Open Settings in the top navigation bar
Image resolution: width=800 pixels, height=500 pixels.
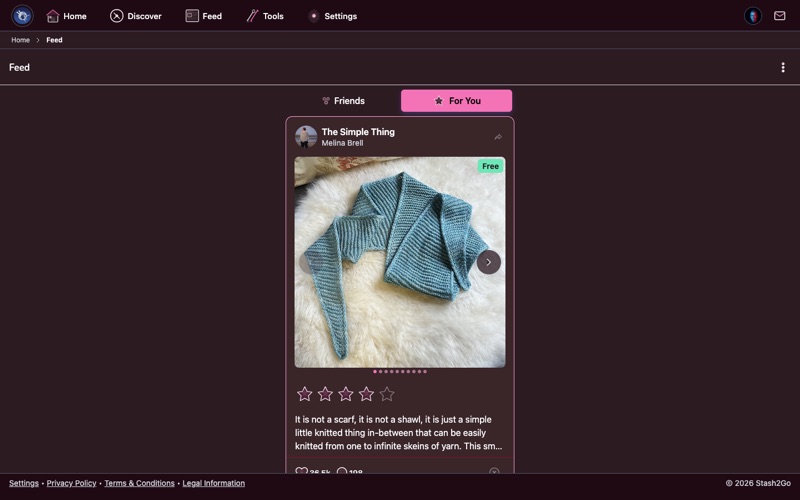(332, 16)
